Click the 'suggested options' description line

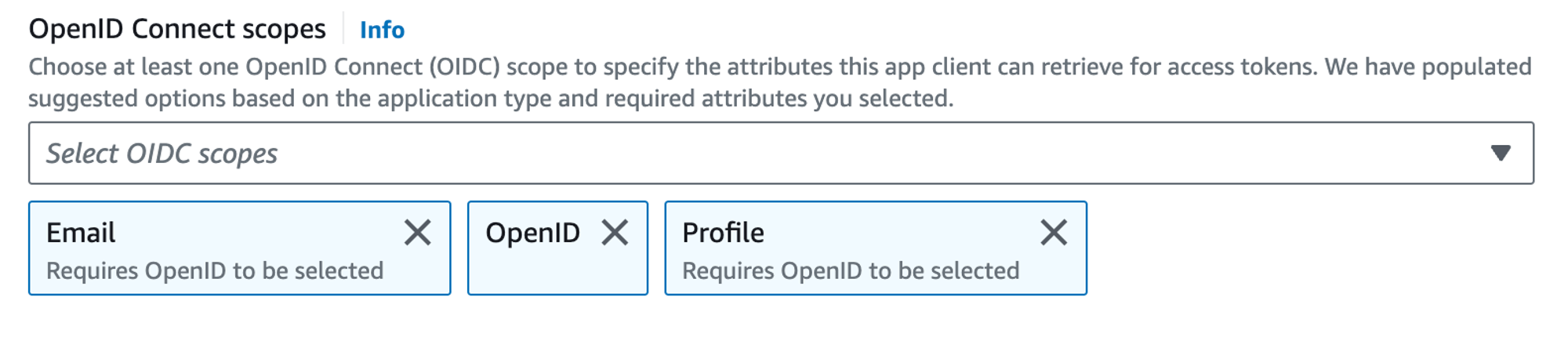coord(491,99)
